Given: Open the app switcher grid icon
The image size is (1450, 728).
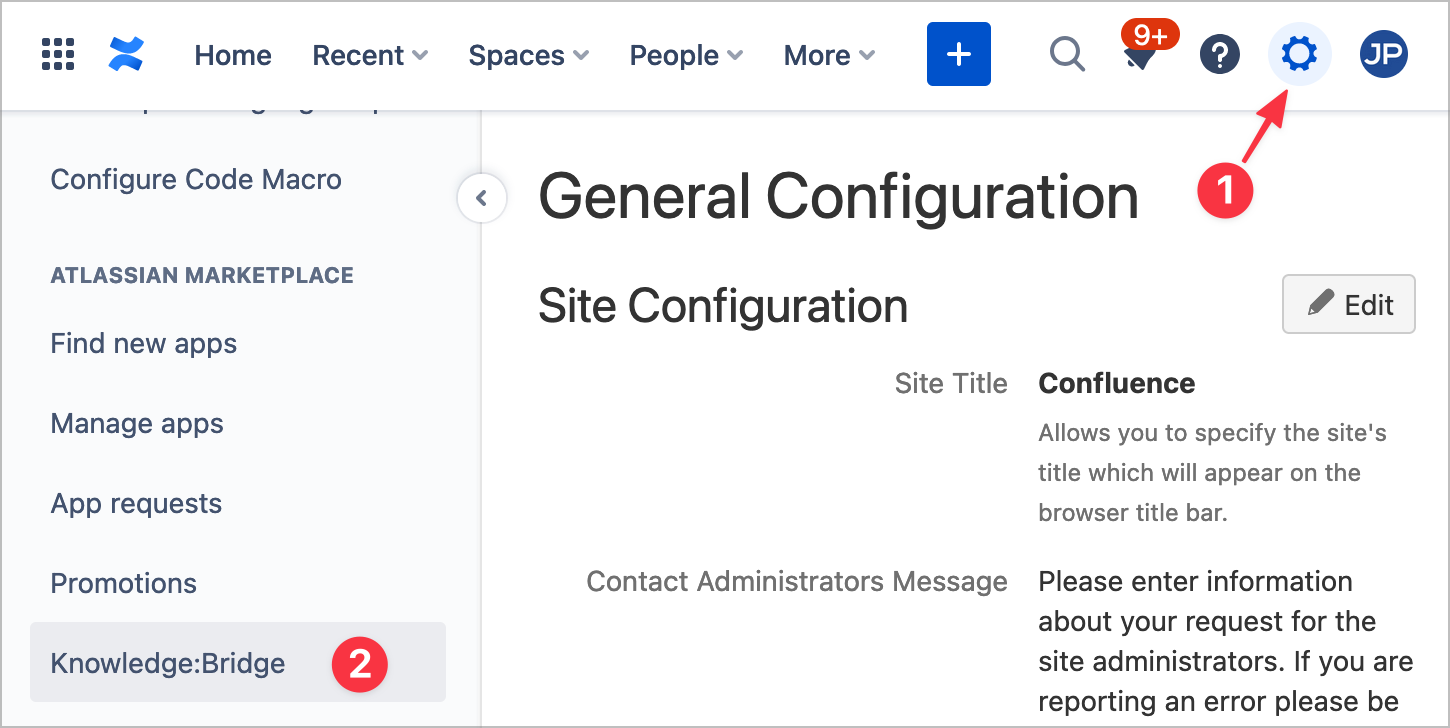Looking at the screenshot, I should point(58,54).
